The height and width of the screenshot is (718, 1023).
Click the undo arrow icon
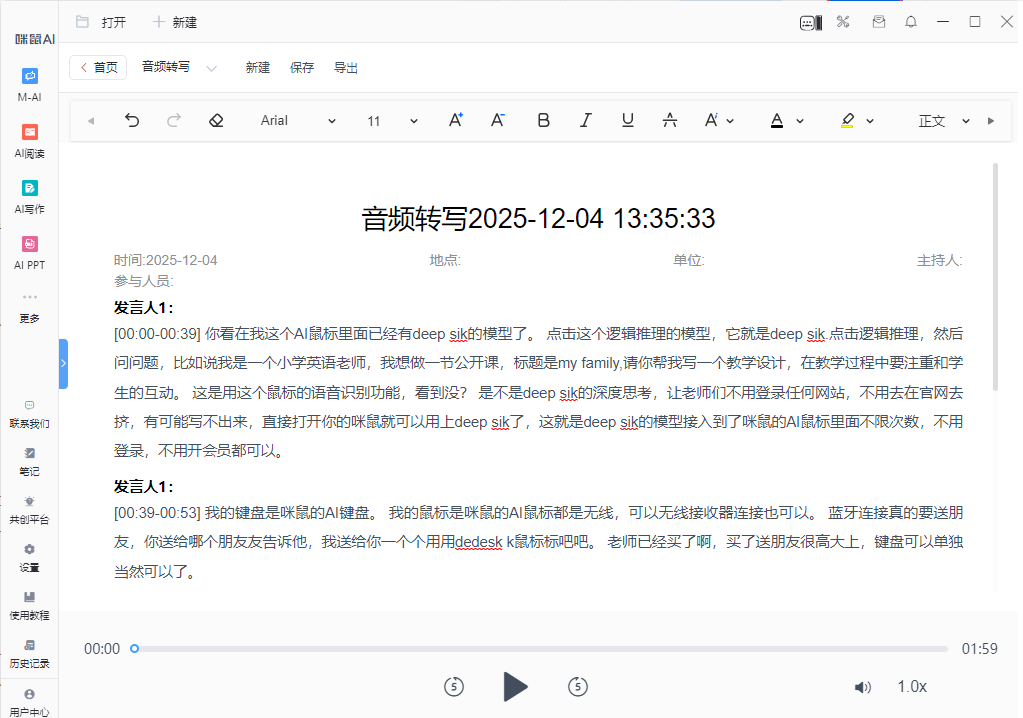tap(132, 121)
